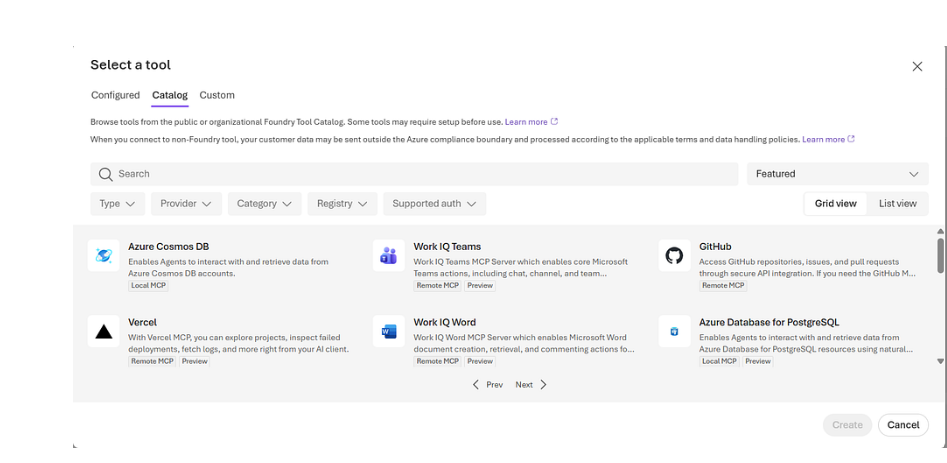Click the Create button
Screen dimensions: 947x463
click(x=847, y=425)
